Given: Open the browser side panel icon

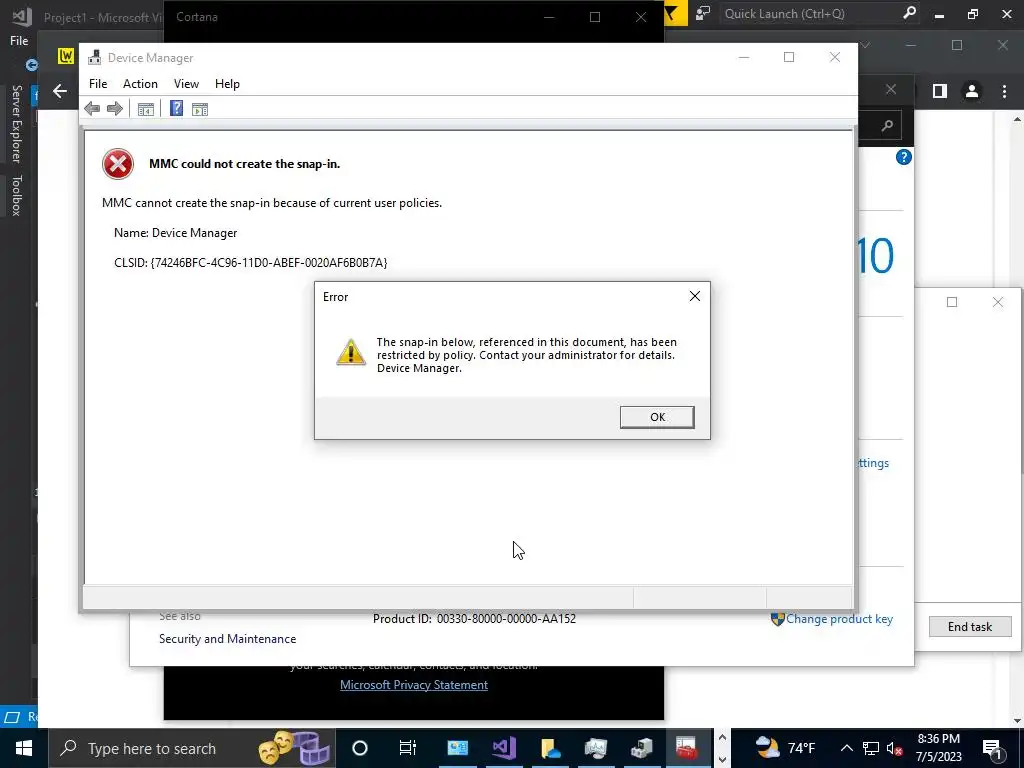Looking at the screenshot, I should [940, 91].
